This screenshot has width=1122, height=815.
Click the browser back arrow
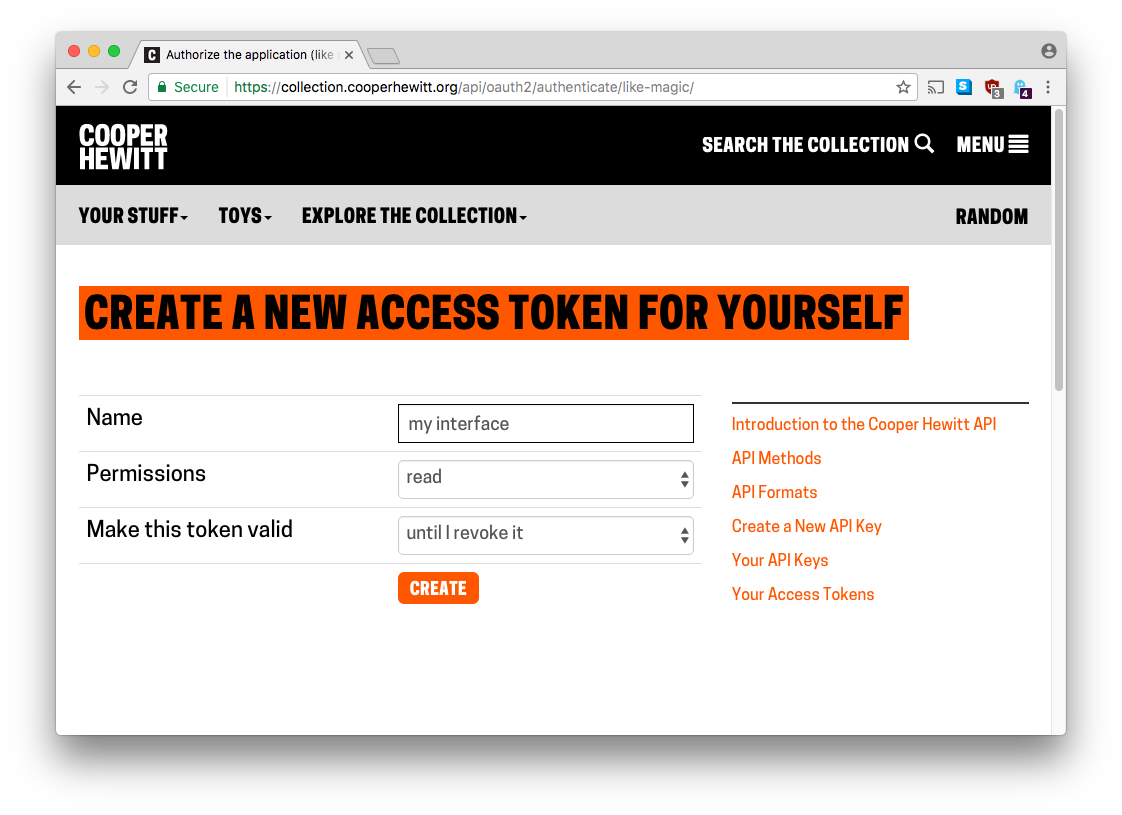(x=74, y=87)
